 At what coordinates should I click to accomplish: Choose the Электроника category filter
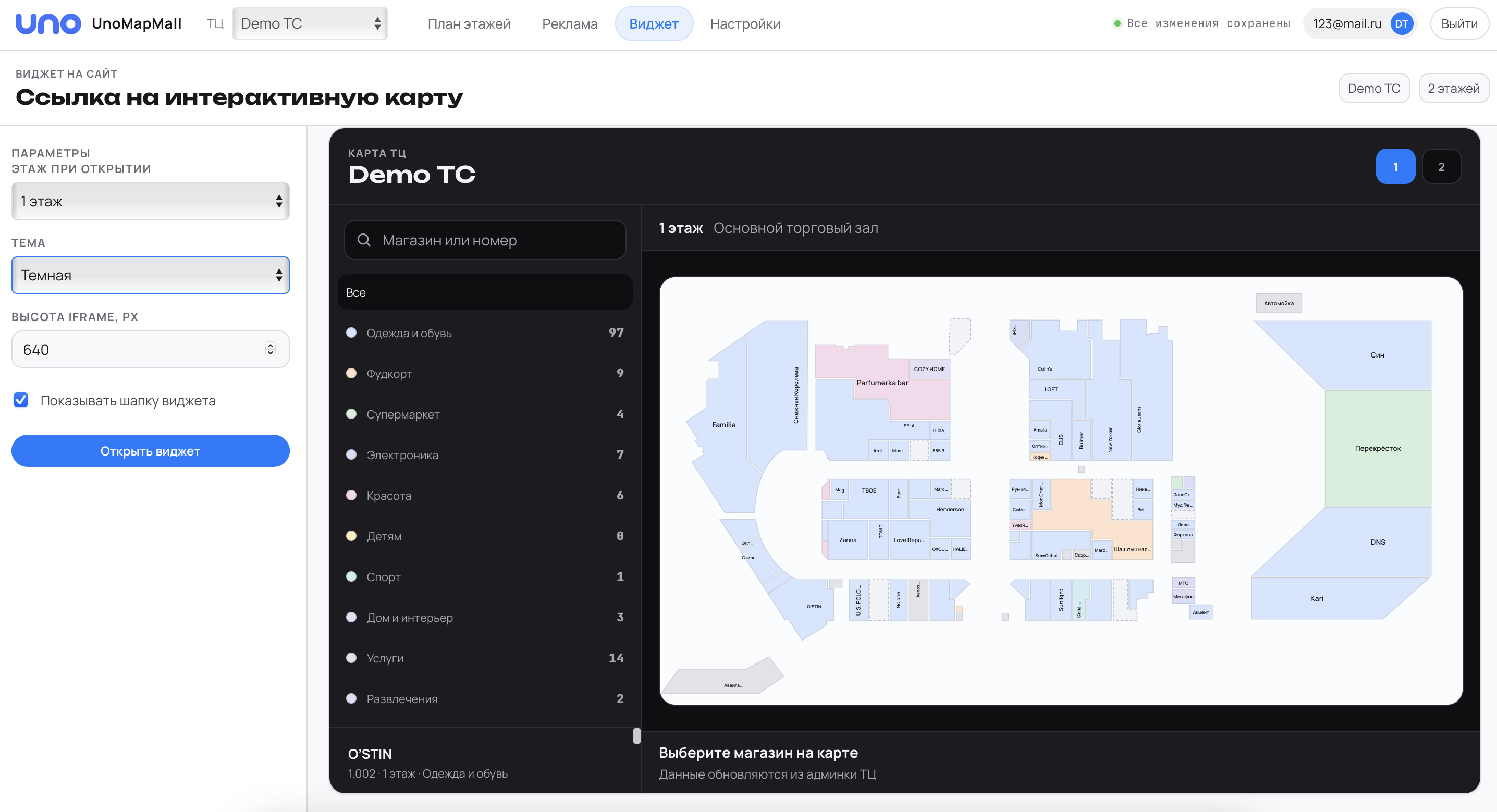(485, 455)
